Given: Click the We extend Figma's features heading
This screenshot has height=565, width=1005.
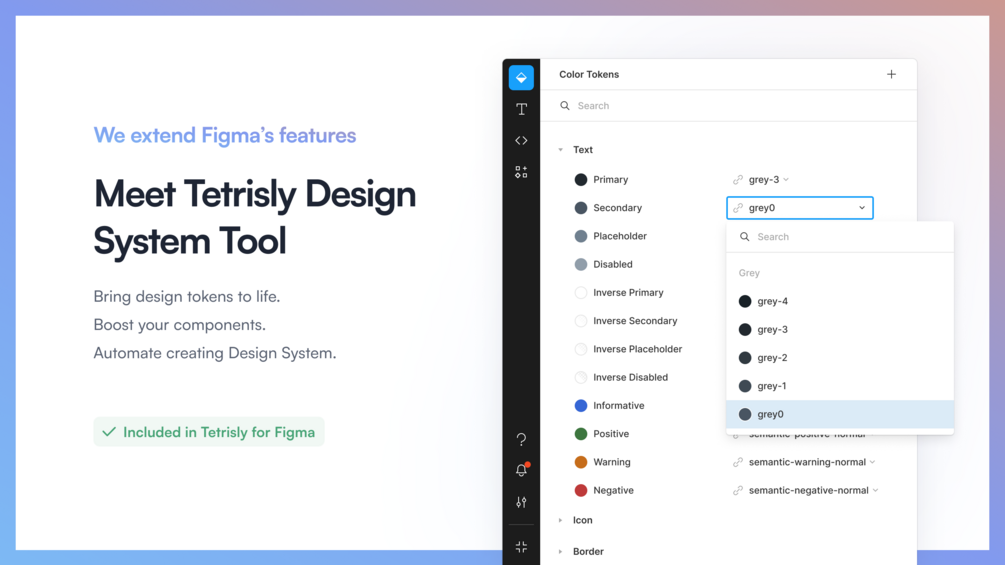Looking at the screenshot, I should tap(224, 135).
